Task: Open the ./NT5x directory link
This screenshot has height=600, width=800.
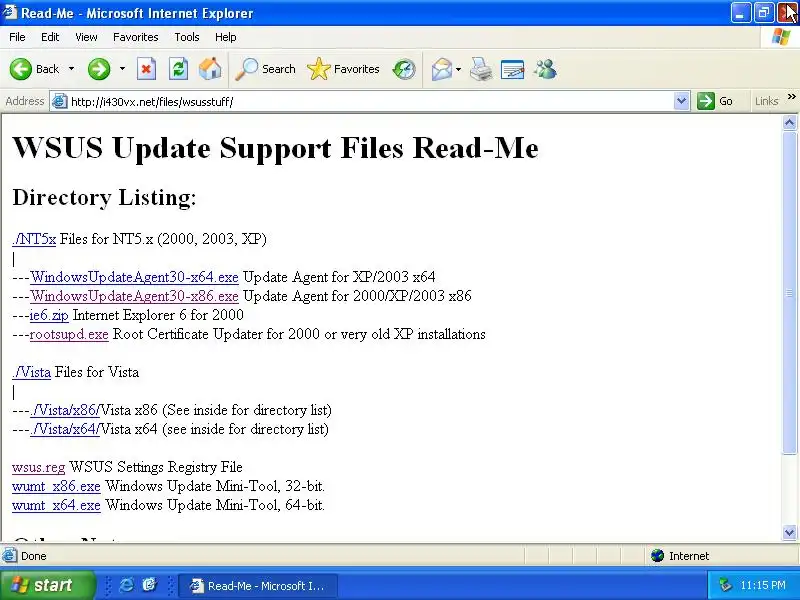Action: (34, 239)
